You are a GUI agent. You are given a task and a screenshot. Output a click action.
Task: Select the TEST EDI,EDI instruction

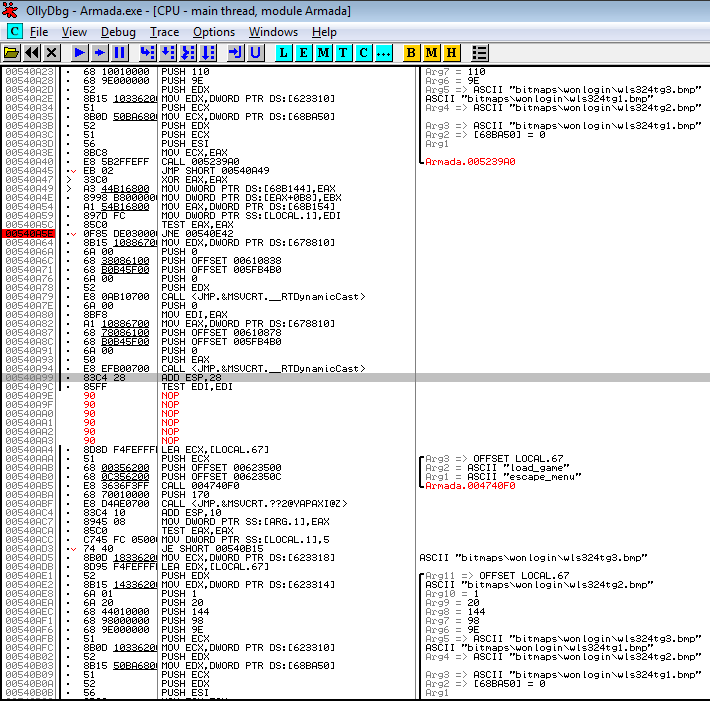[x=197, y=387]
